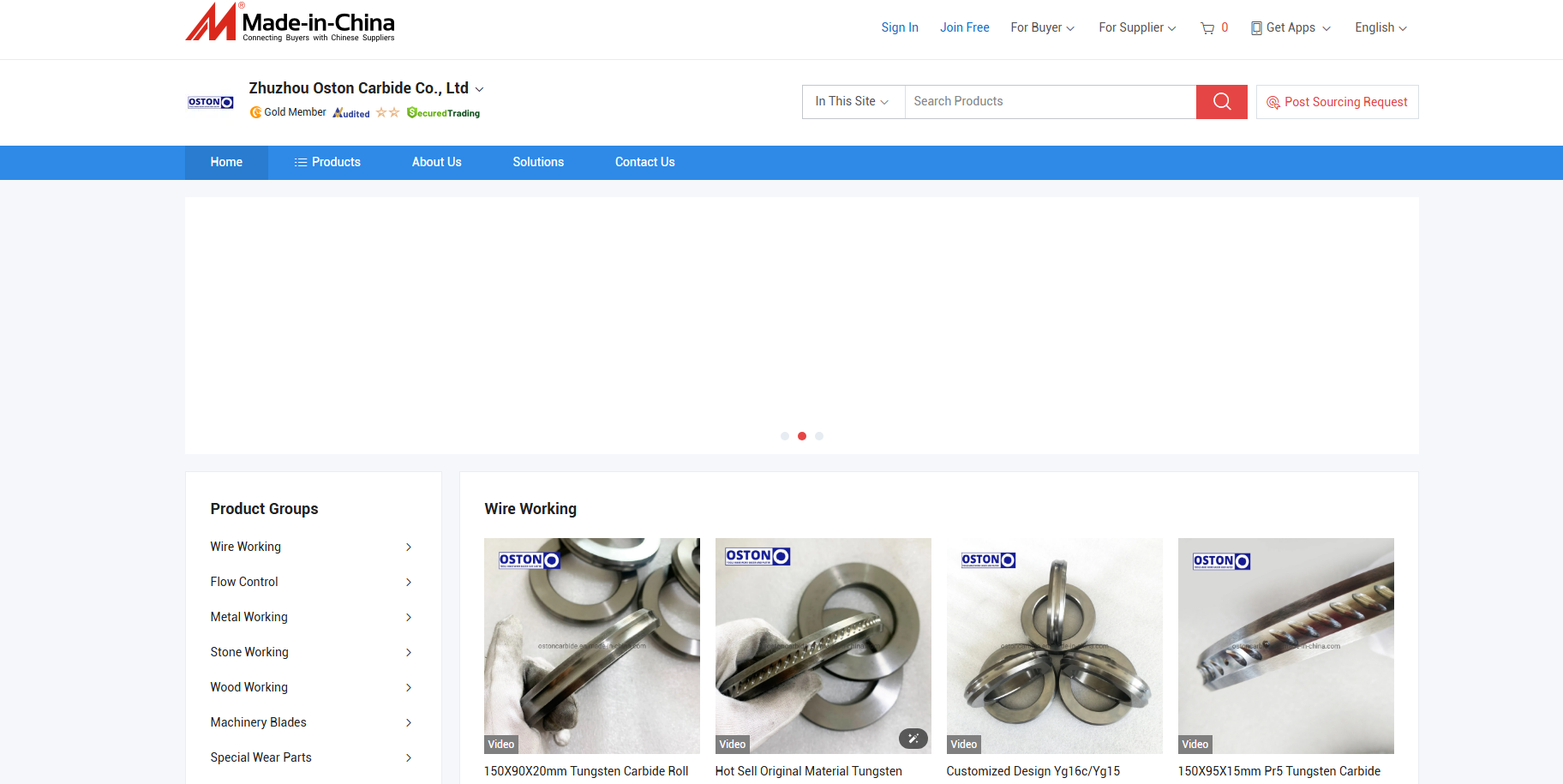The image size is (1563, 784).
Task: Click the Join Free link
Action: [964, 28]
